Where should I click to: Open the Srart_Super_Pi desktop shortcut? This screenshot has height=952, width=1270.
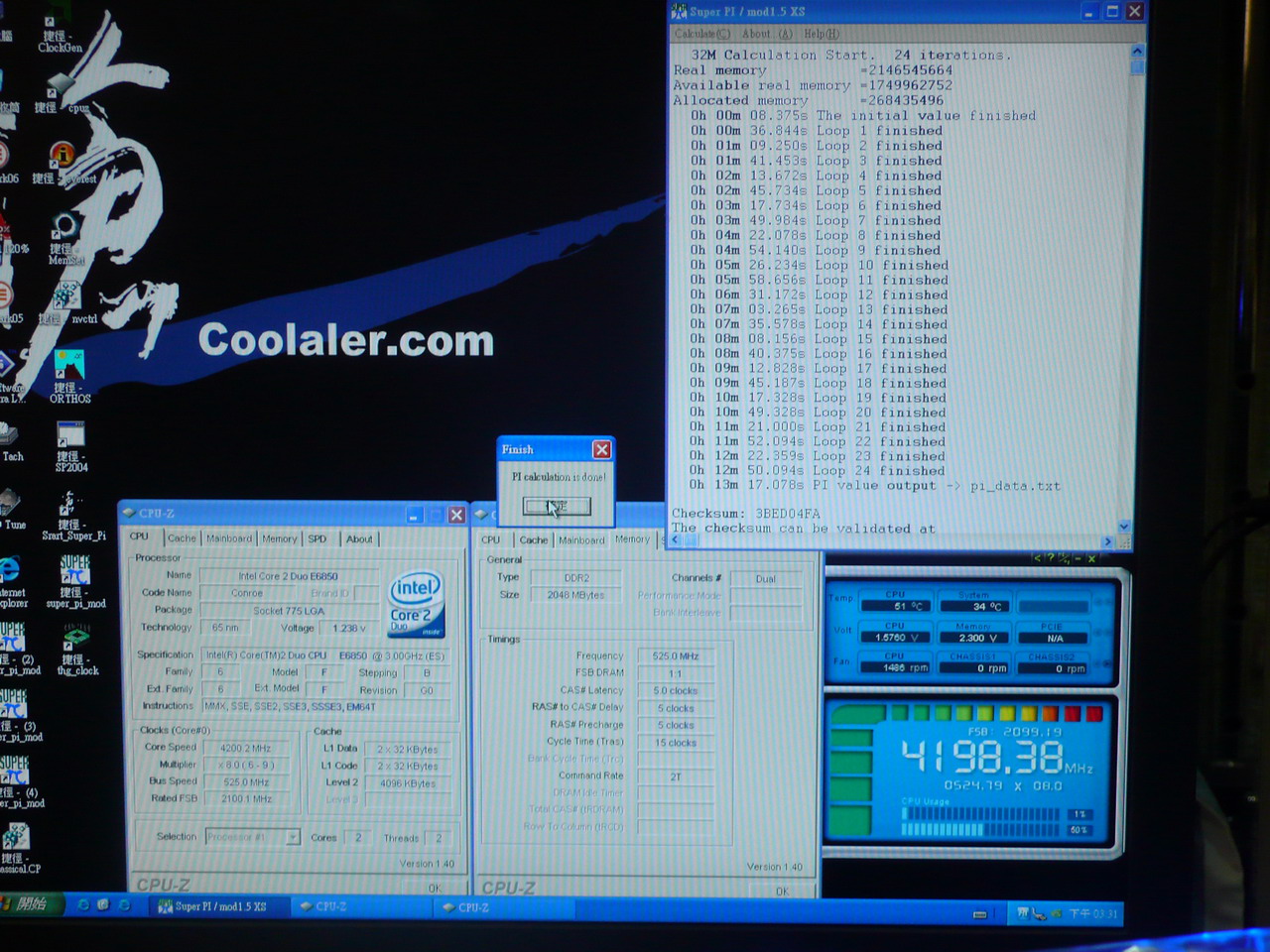(x=72, y=516)
